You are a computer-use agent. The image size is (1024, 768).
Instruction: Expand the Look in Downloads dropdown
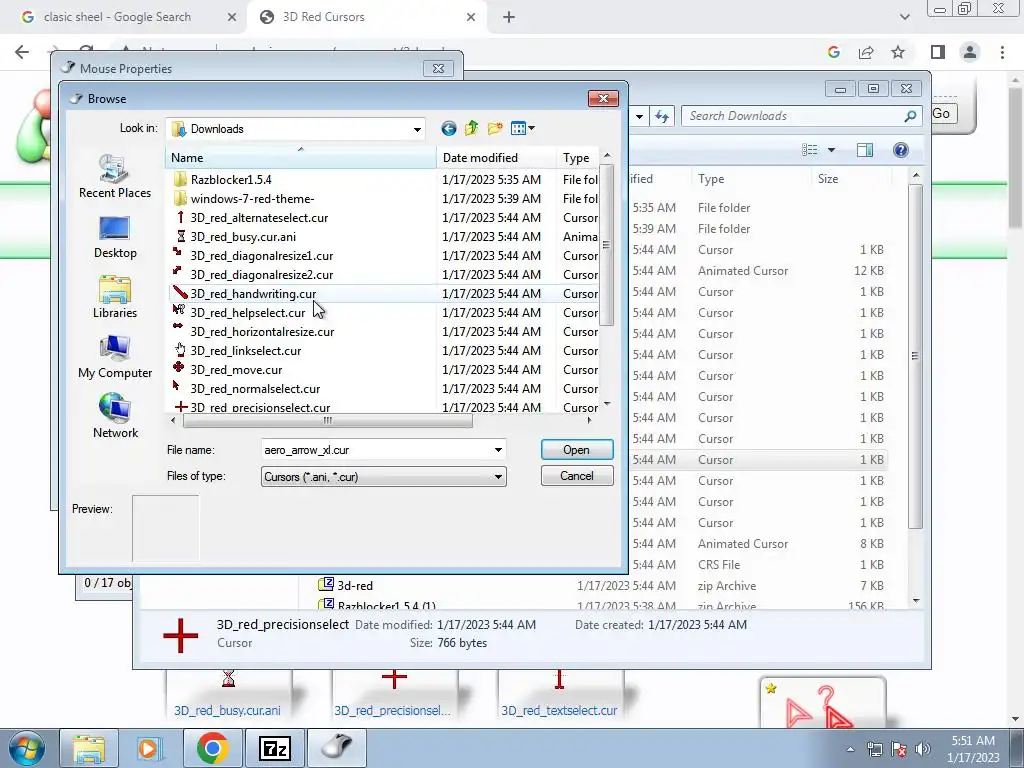point(417,129)
